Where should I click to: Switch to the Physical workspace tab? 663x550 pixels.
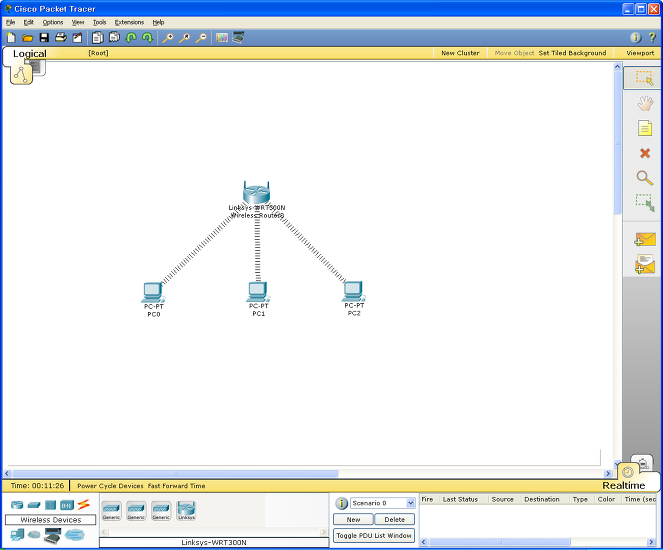point(37,68)
